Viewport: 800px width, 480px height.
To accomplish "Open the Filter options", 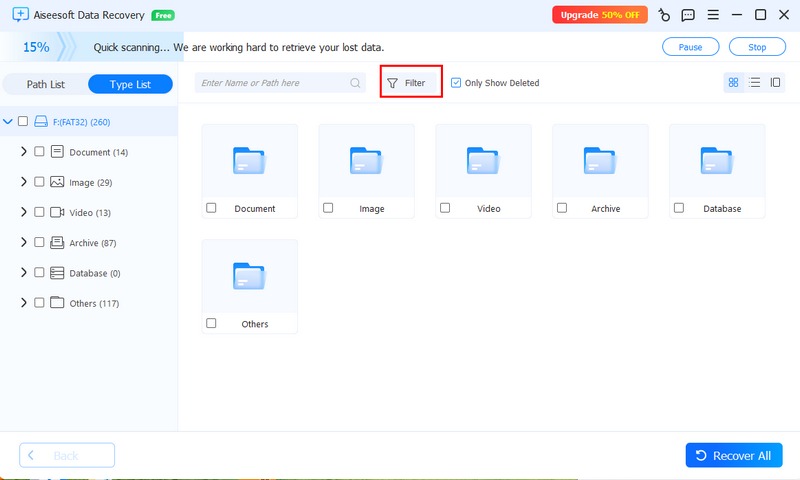I will coord(411,83).
